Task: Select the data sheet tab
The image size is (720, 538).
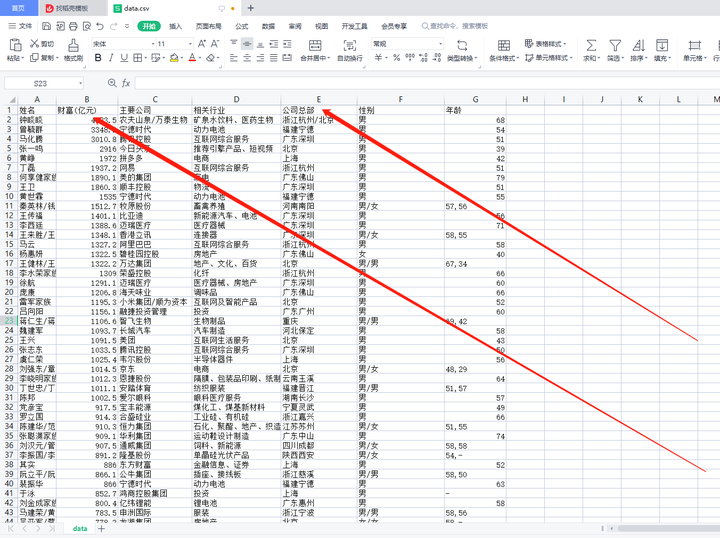Action: 79,528
